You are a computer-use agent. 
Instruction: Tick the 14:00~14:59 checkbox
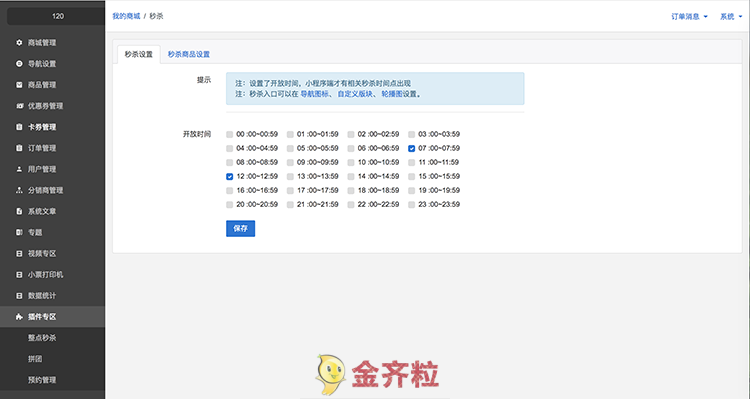click(351, 177)
